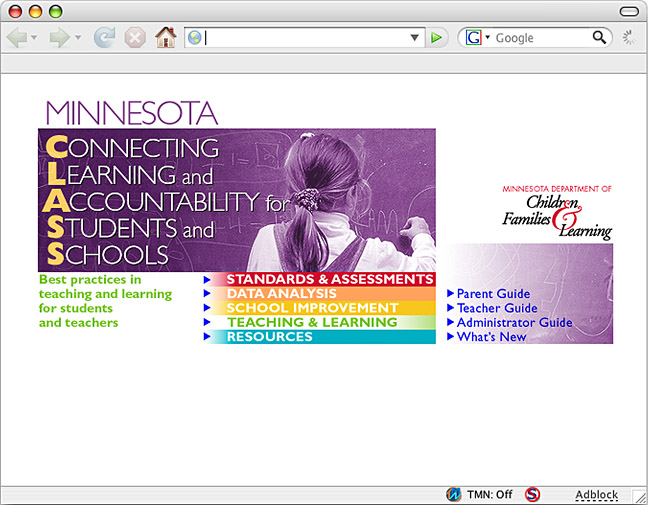Click the arrow bullet before Teacher Guide
Screen dimensions: 648x505
click(x=450, y=308)
